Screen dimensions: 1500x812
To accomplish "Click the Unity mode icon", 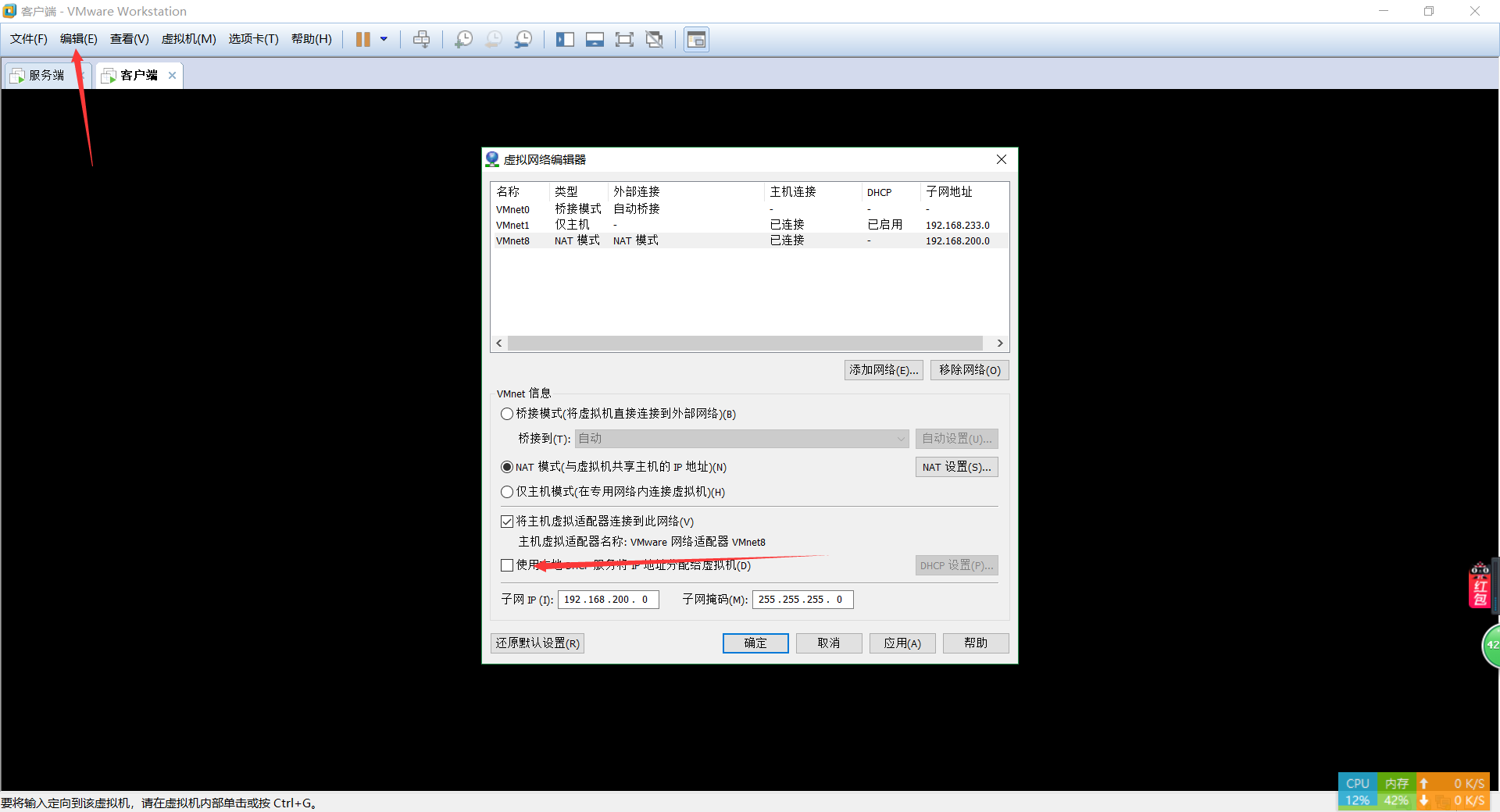I will pyautogui.click(x=655, y=39).
